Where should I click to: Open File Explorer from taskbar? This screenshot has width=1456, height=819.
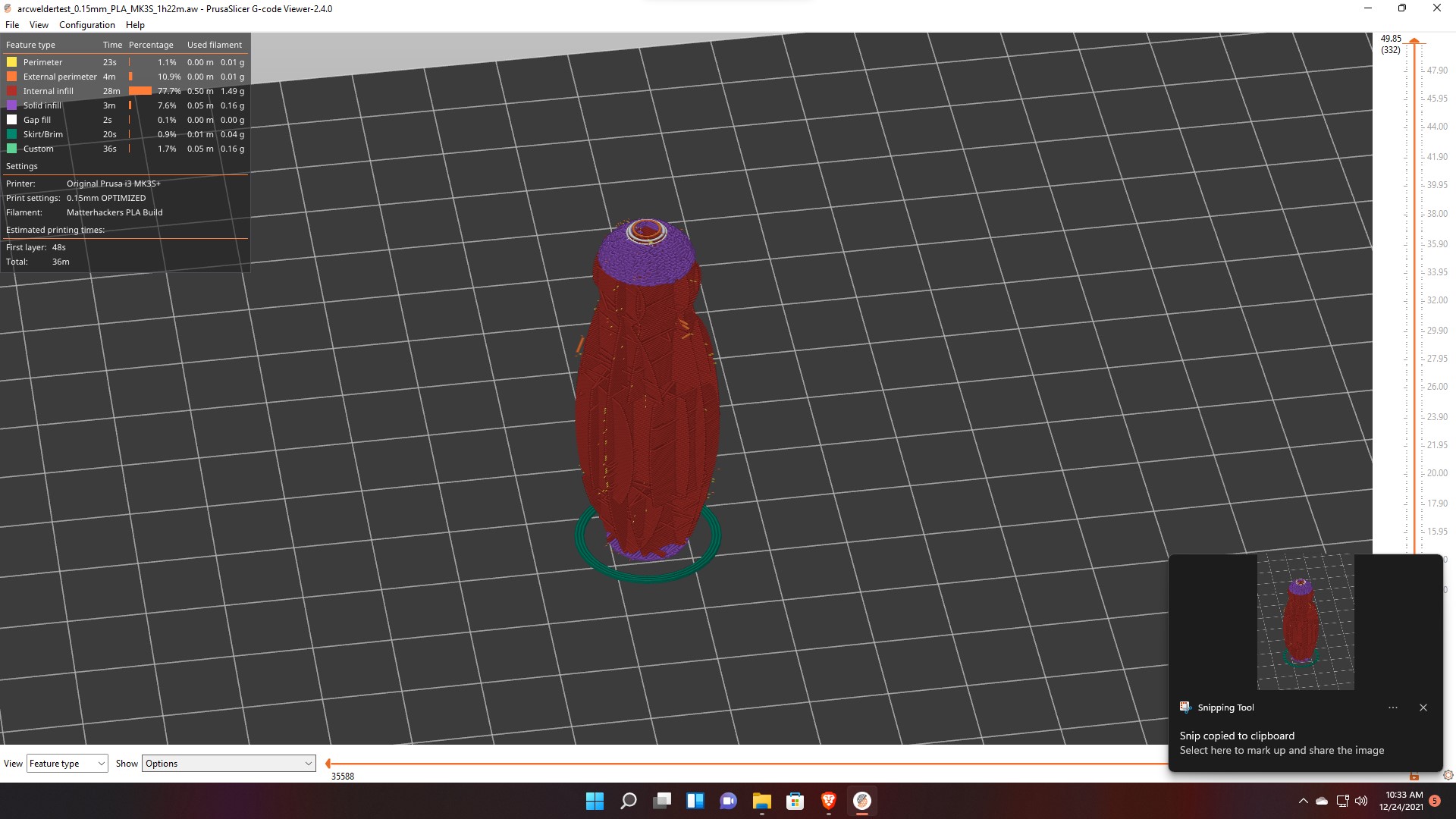[x=761, y=801]
